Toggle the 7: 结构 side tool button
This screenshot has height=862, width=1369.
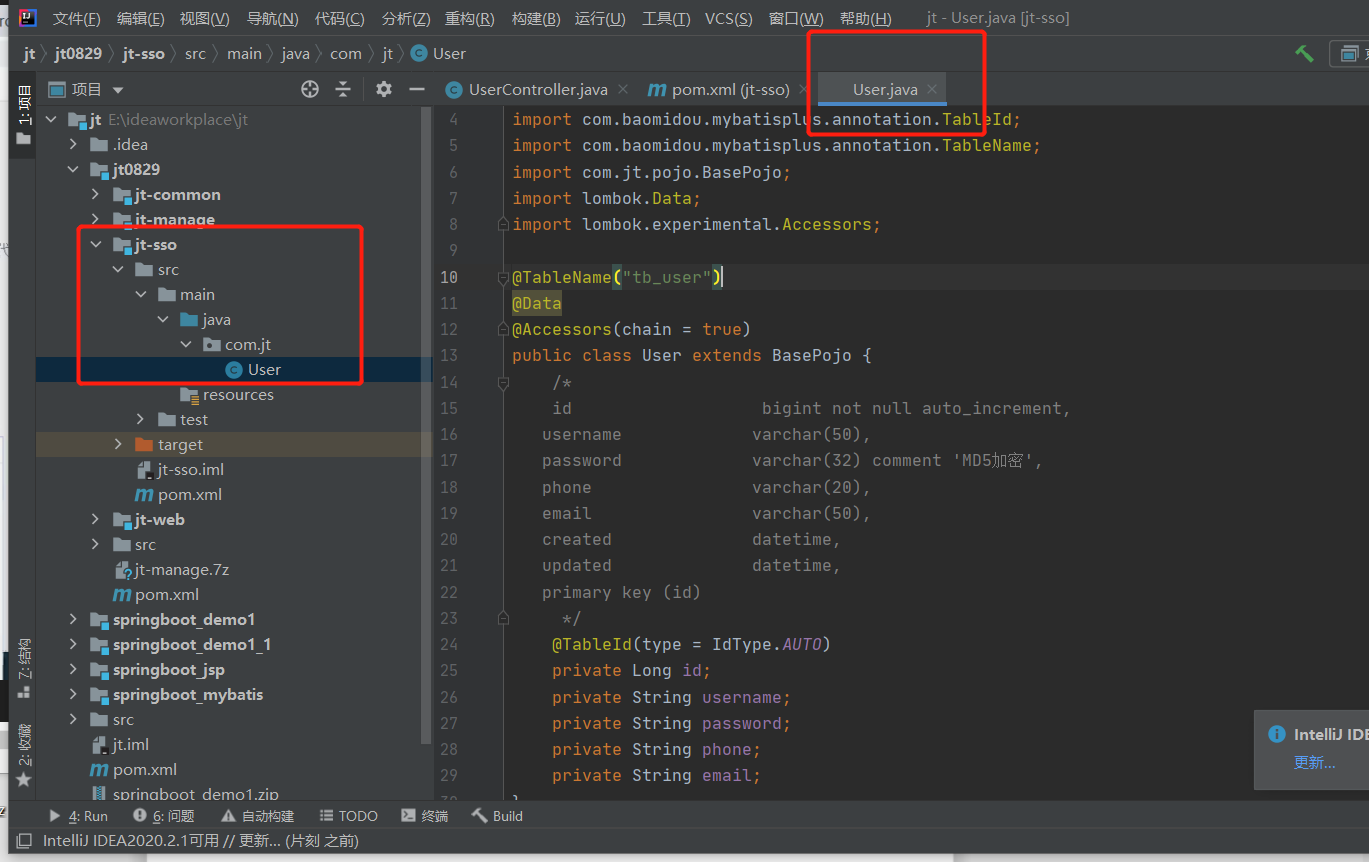click(x=23, y=668)
